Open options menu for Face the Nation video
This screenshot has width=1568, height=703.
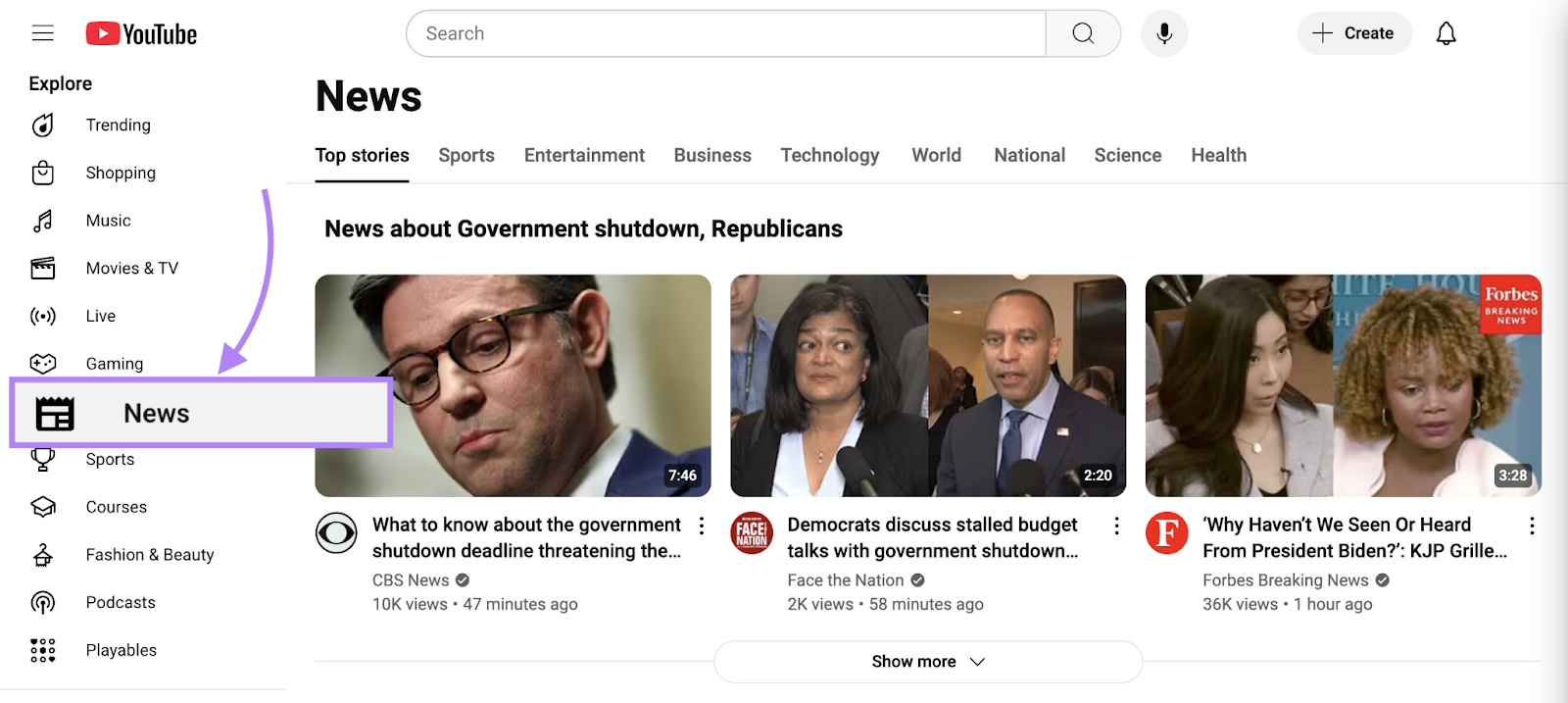(x=1116, y=527)
